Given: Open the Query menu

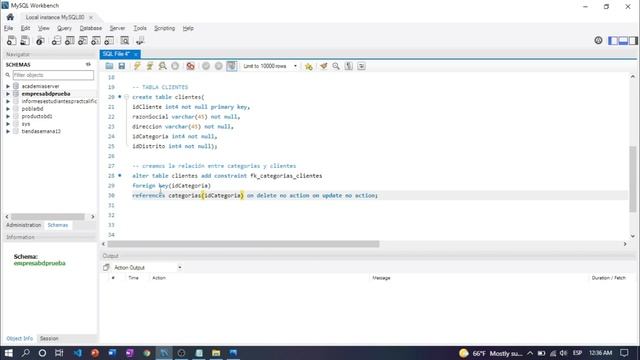Looking at the screenshot, I should (x=64, y=28).
